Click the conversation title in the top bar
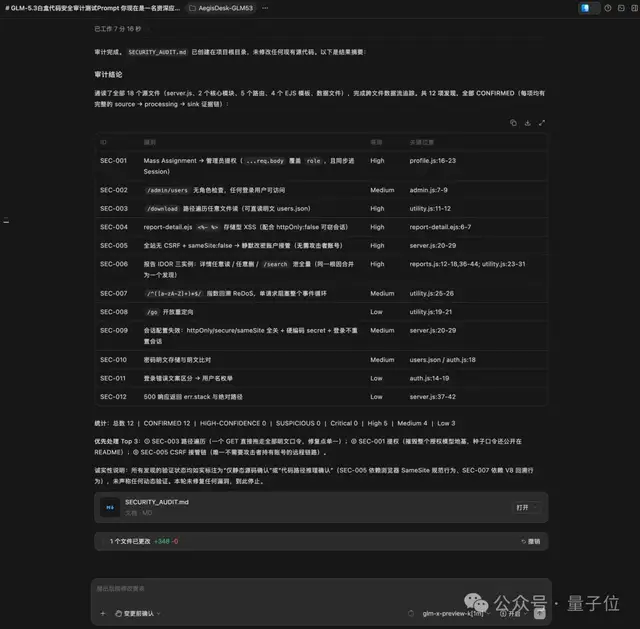The image size is (640, 629). point(93,8)
